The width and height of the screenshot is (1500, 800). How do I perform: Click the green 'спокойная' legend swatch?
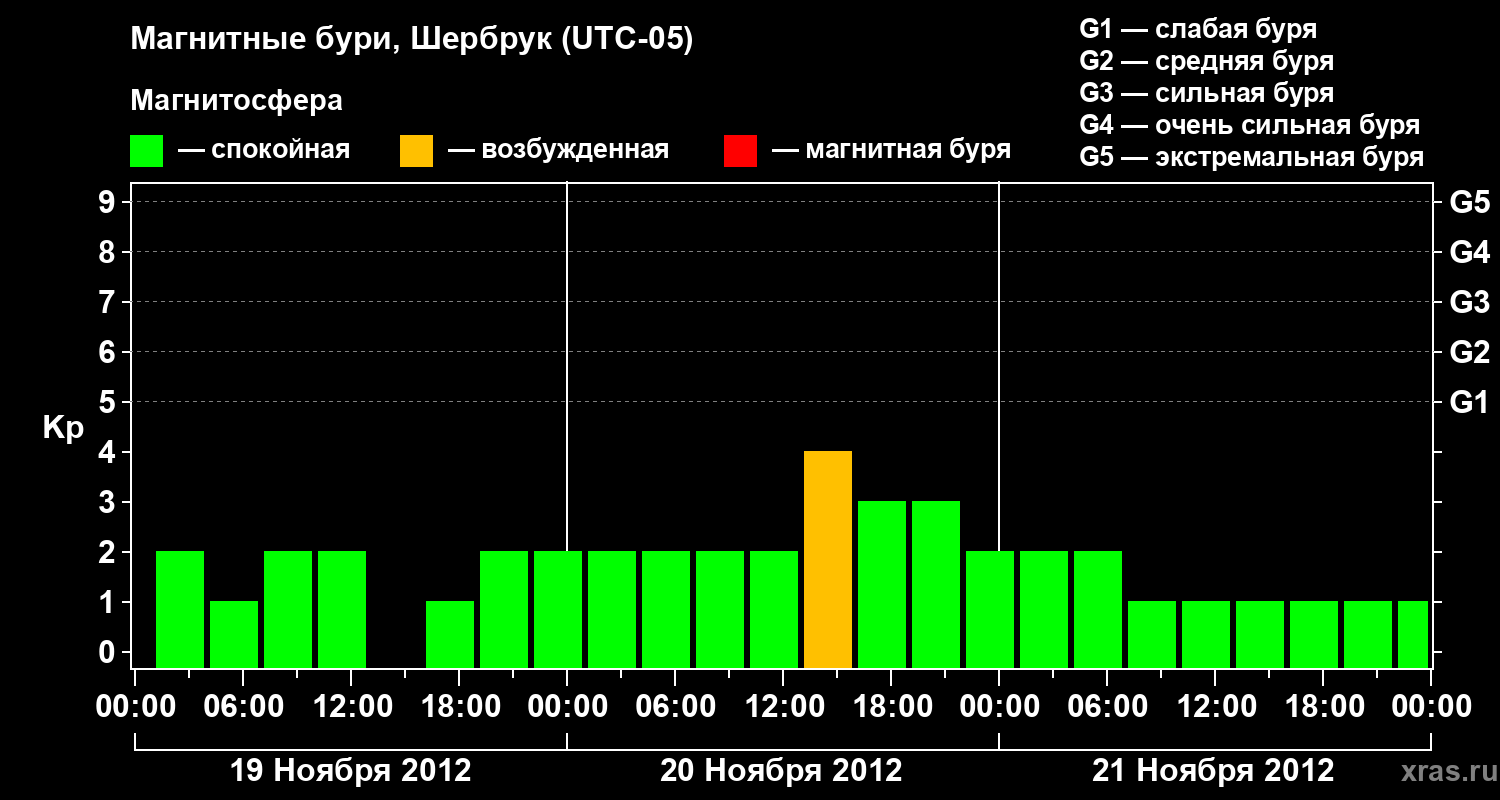(x=146, y=150)
